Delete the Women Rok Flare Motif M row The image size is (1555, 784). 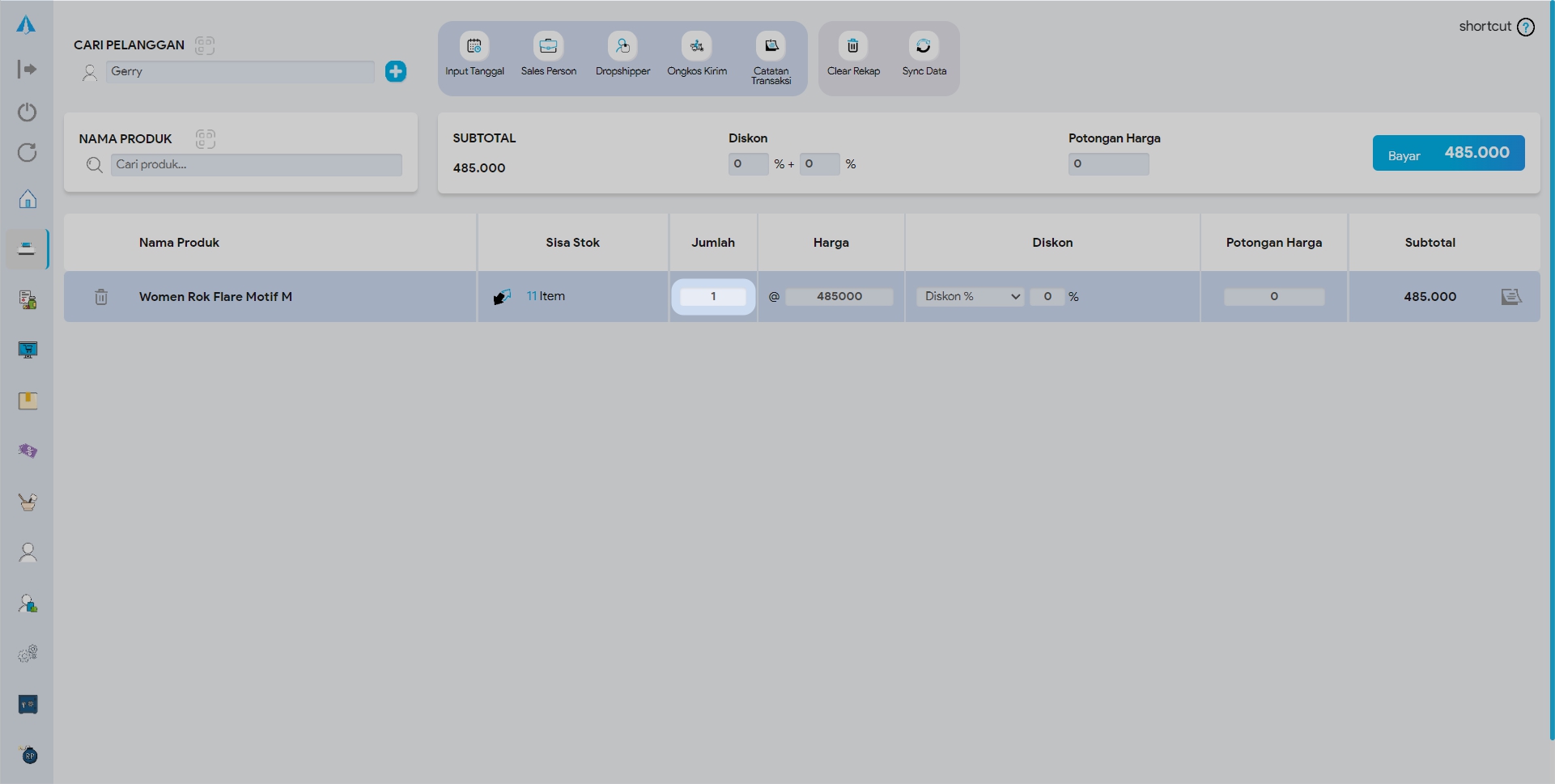coord(101,297)
